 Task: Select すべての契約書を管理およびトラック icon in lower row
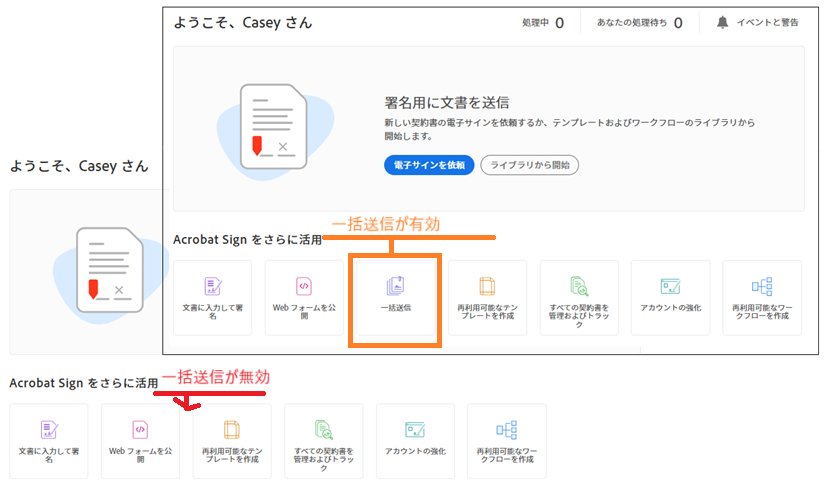click(x=324, y=429)
